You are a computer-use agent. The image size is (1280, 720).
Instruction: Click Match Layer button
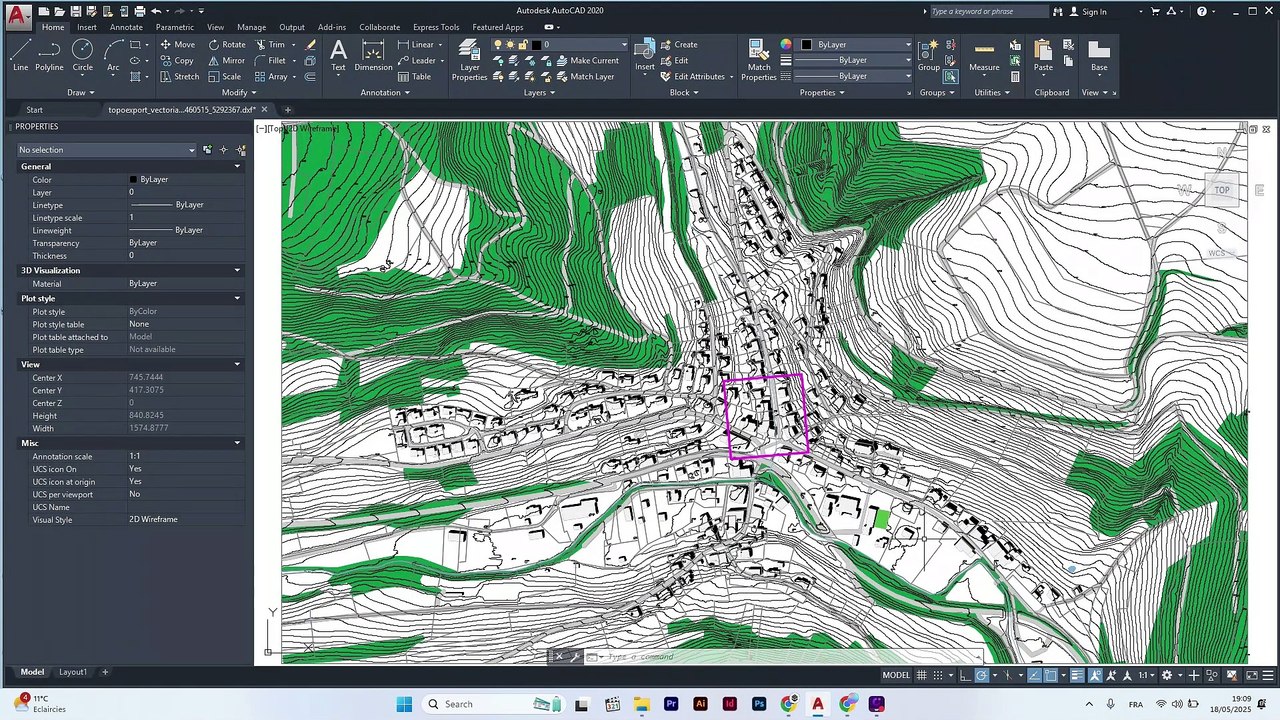coord(585,77)
